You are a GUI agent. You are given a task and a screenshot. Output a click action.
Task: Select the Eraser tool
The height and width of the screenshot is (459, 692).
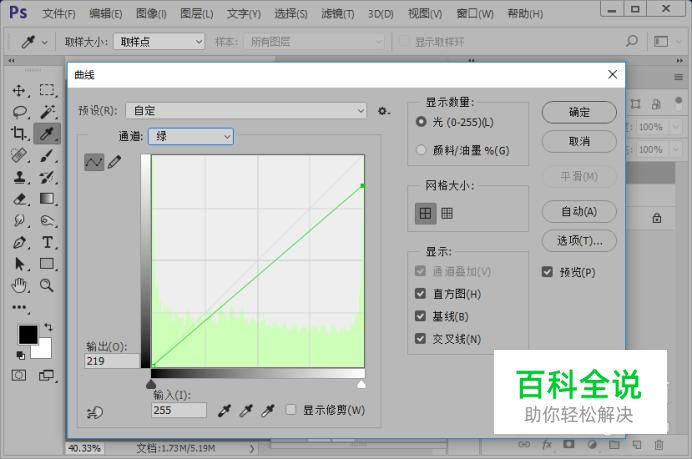19,199
